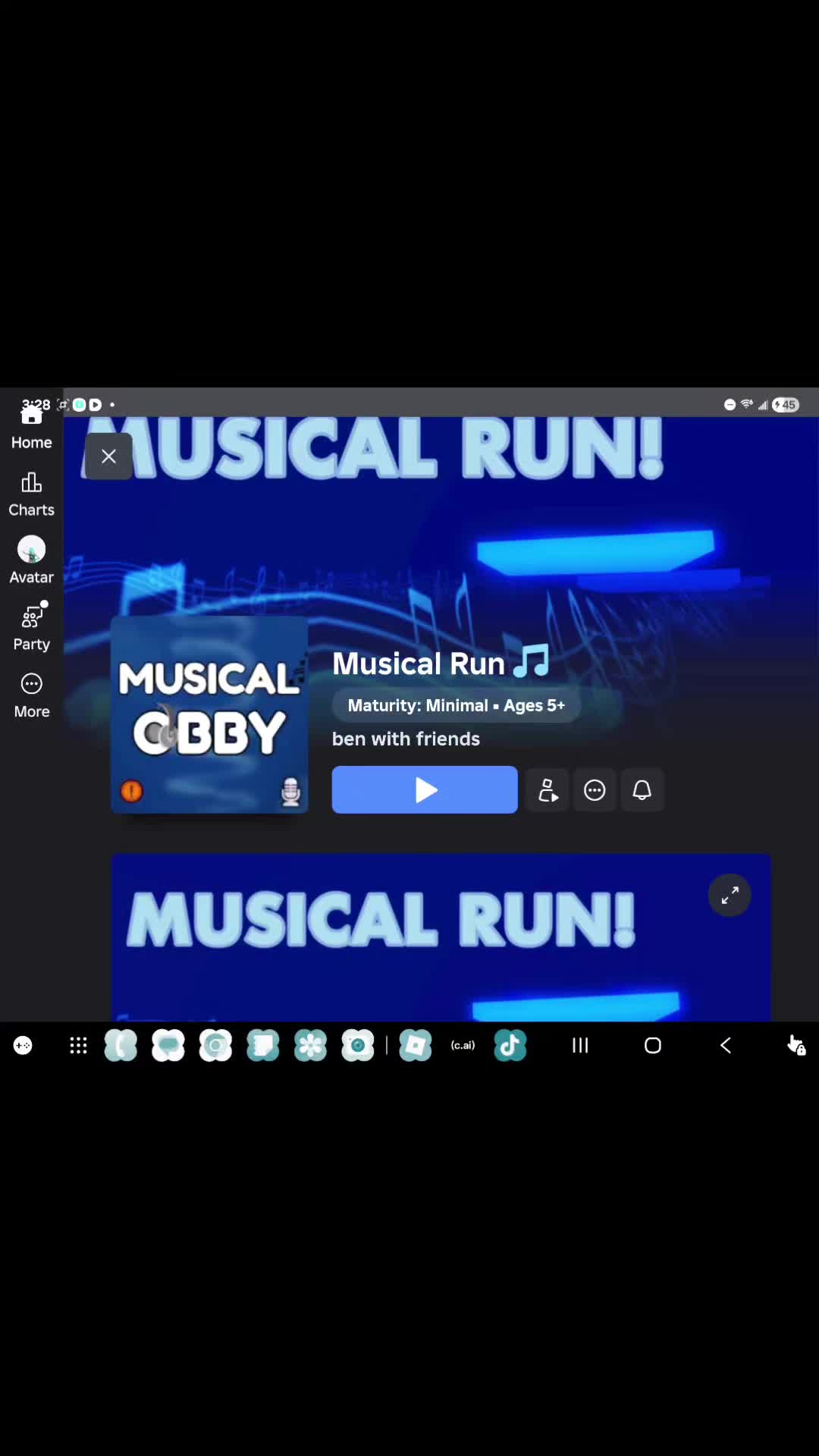Tap the notification bell for Musical Run

tap(642, 790)
